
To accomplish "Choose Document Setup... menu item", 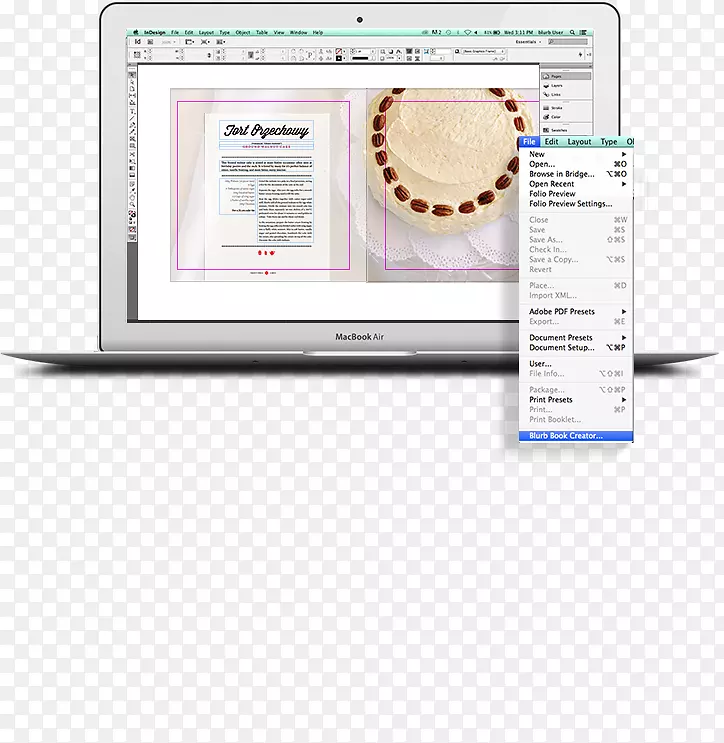I will [576, 347].
